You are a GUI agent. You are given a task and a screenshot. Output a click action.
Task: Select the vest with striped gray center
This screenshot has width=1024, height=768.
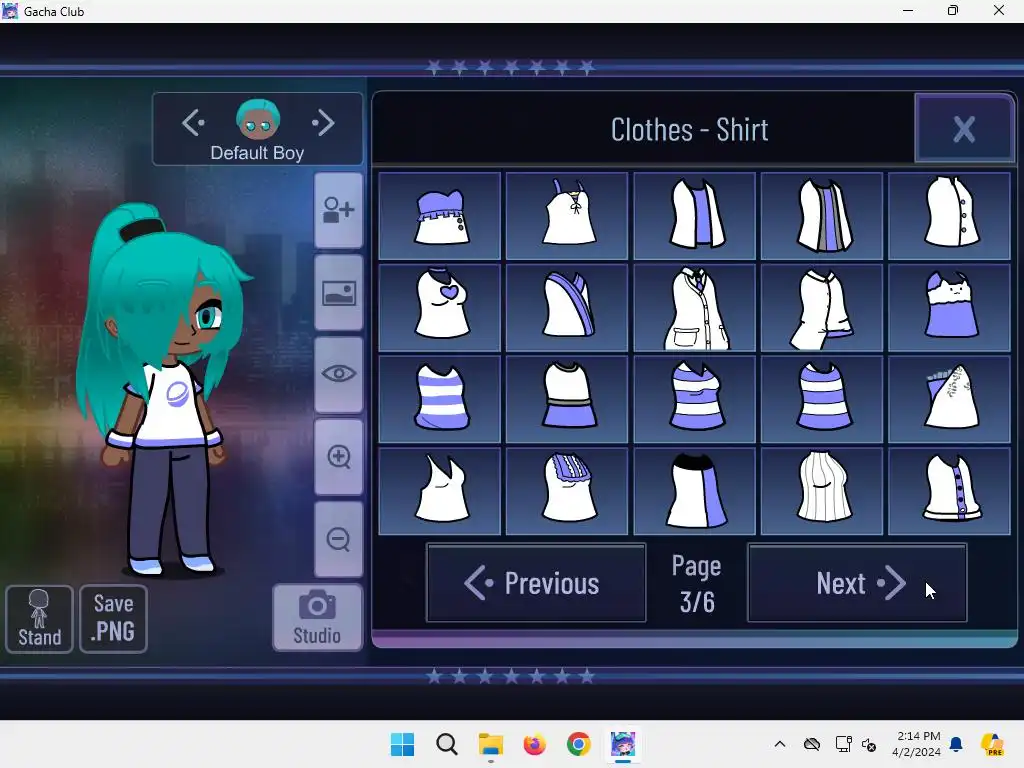[x=822, y=216]
